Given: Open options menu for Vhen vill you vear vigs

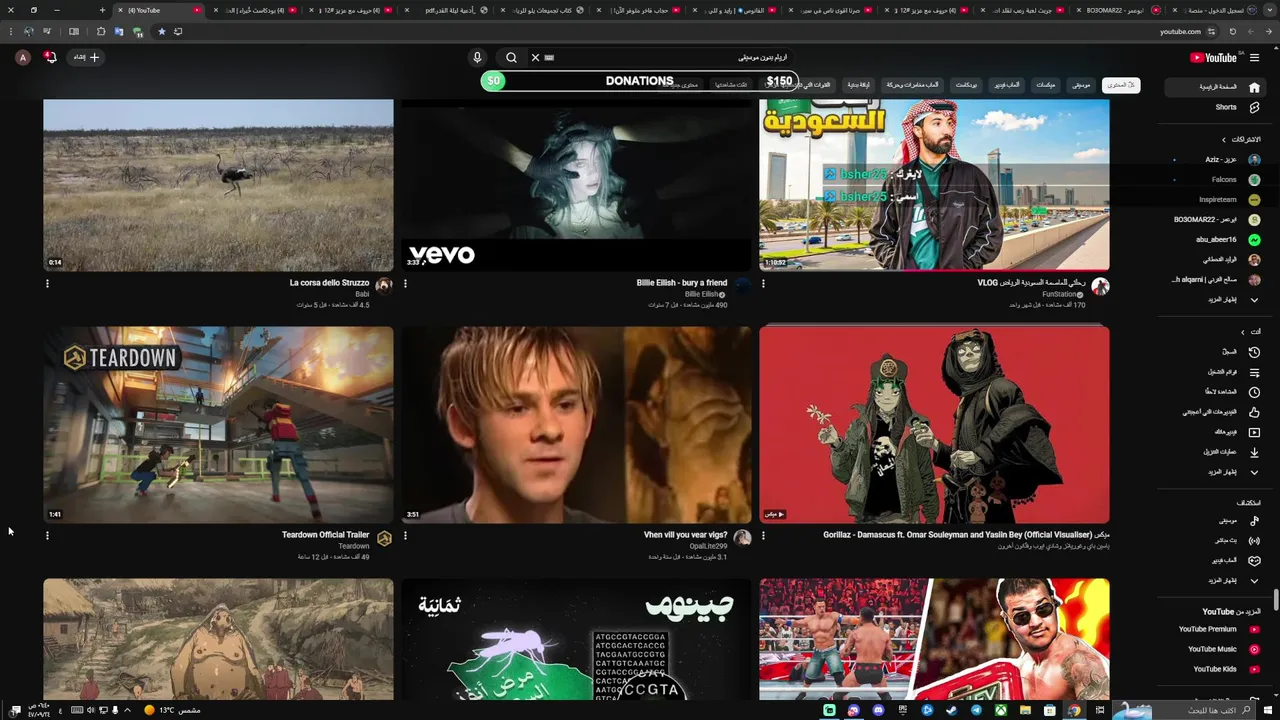Looking at the screenshot, I should click(x=405, y=536).
